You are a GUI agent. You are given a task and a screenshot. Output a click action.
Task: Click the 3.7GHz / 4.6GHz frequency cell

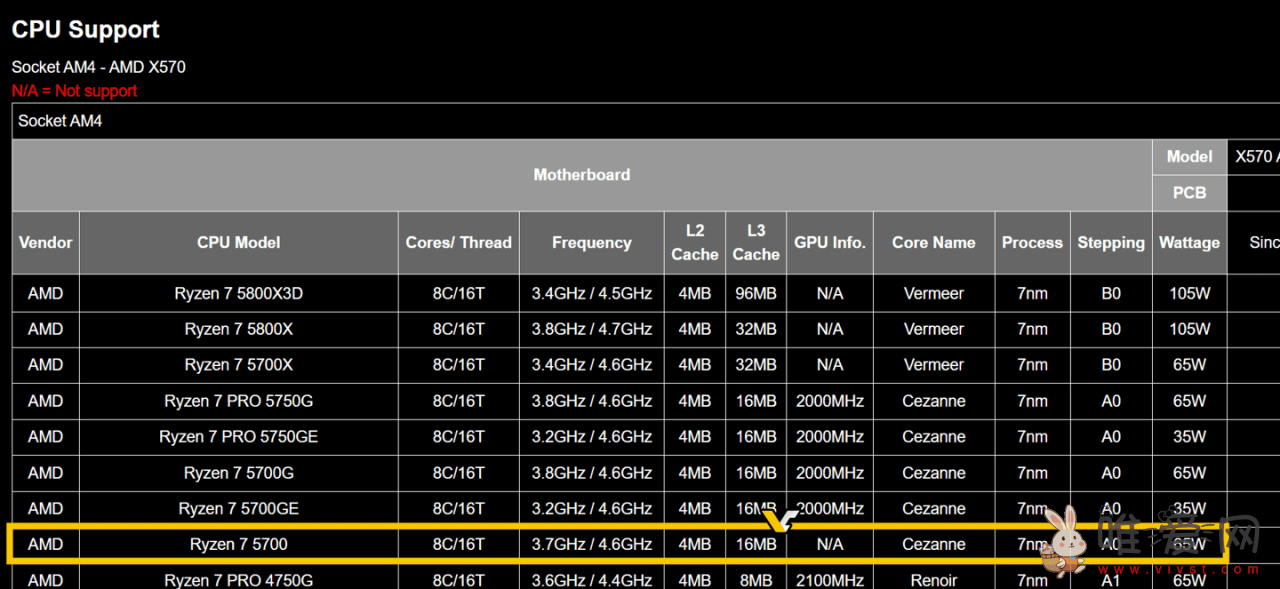coord(591,545)
